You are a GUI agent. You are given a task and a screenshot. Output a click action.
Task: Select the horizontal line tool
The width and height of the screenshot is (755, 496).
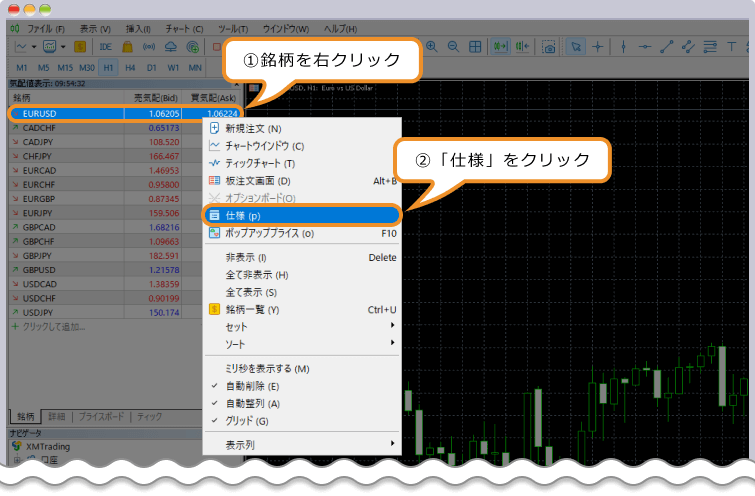pos(645,47)
